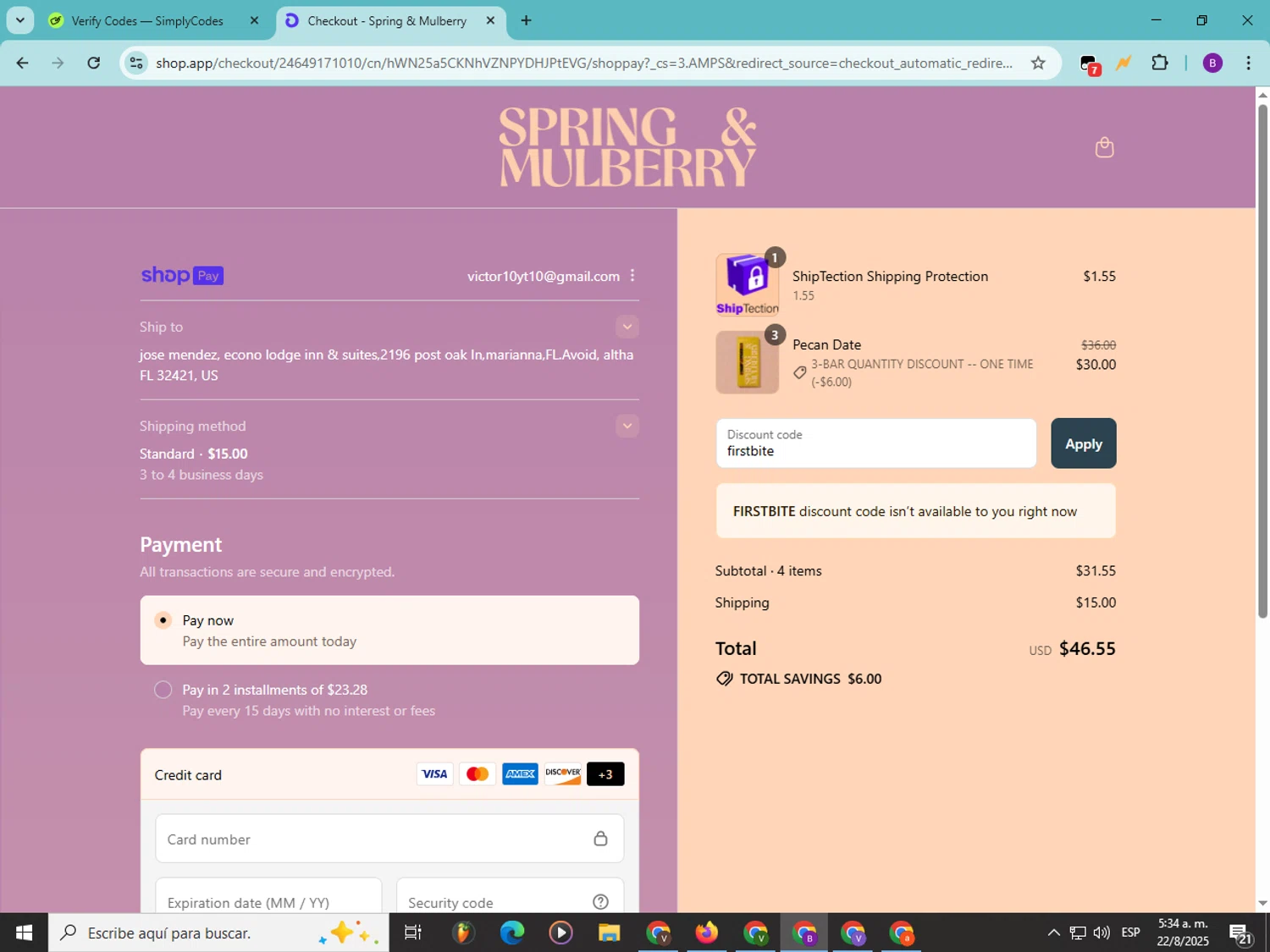Close the Verify Codes tab
This screenshot has height=952, width=1270.
(x=254, y=20)
